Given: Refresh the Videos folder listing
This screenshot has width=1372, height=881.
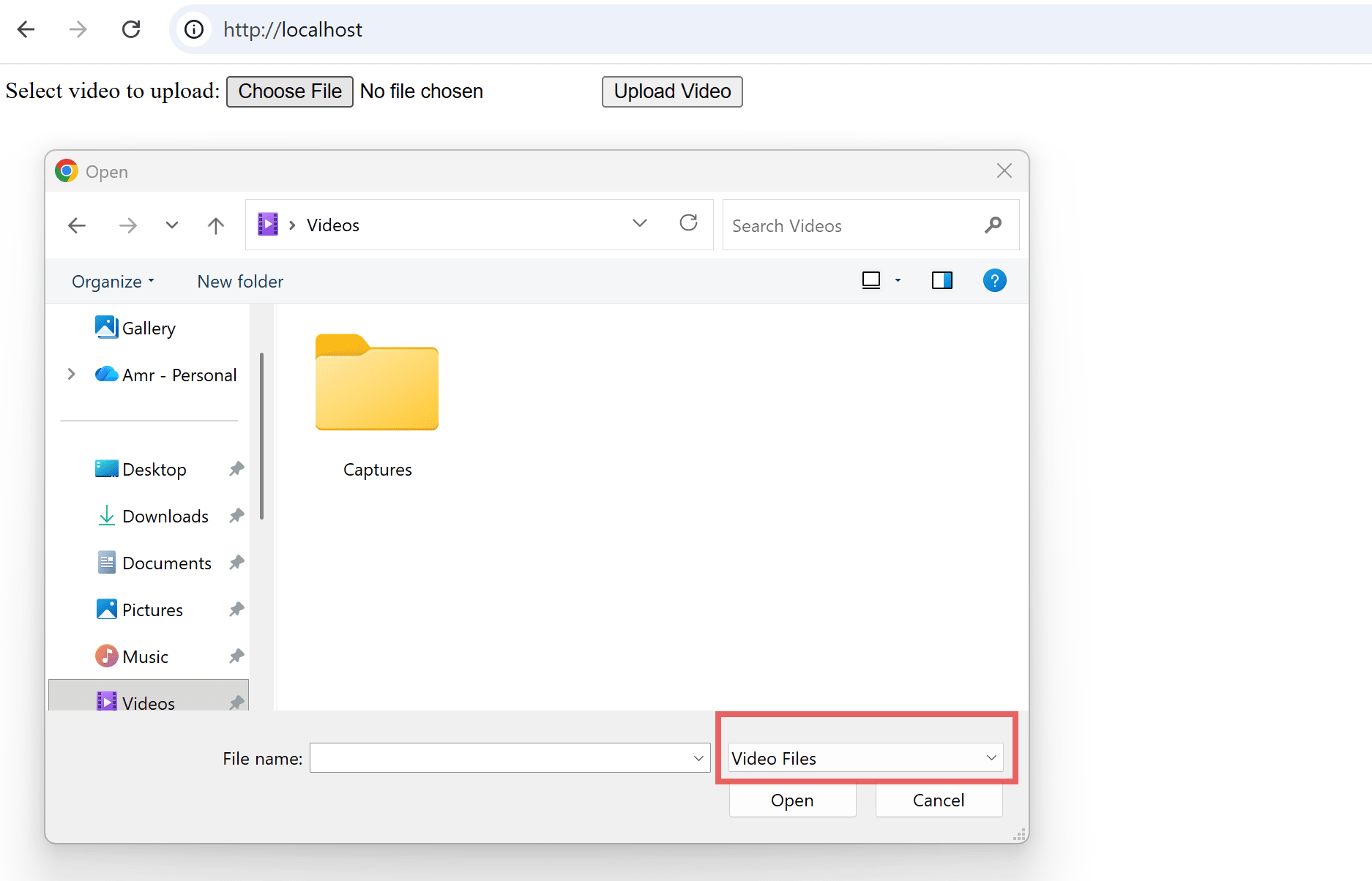Looking at the screenshot, I should click(x=688, y=223).
